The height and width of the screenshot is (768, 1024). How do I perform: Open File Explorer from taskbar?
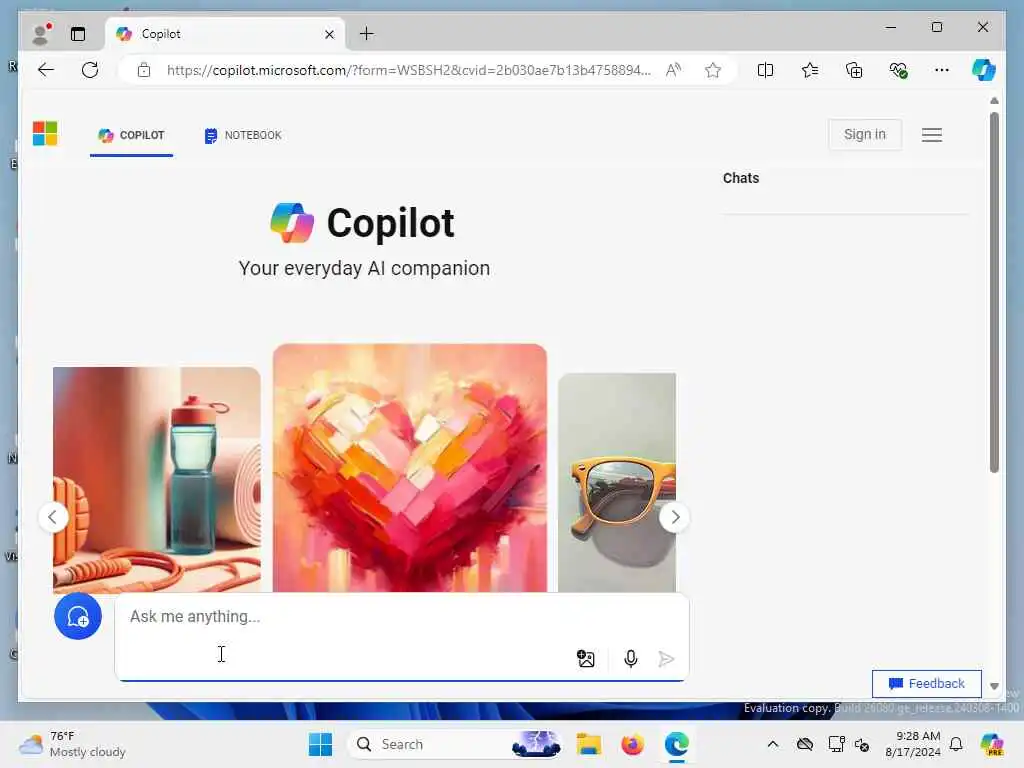[588, 744]
